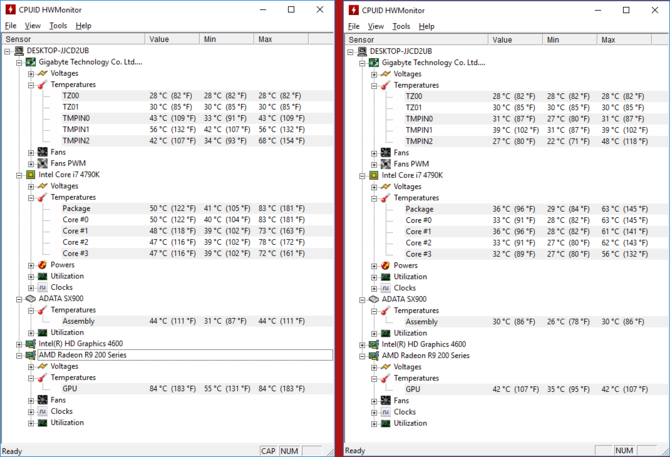Click the Intel HD Graphics 4600 card icon in the left window
Image resolution: width=670 pixels, height=457 pixels.
(31, 344)
